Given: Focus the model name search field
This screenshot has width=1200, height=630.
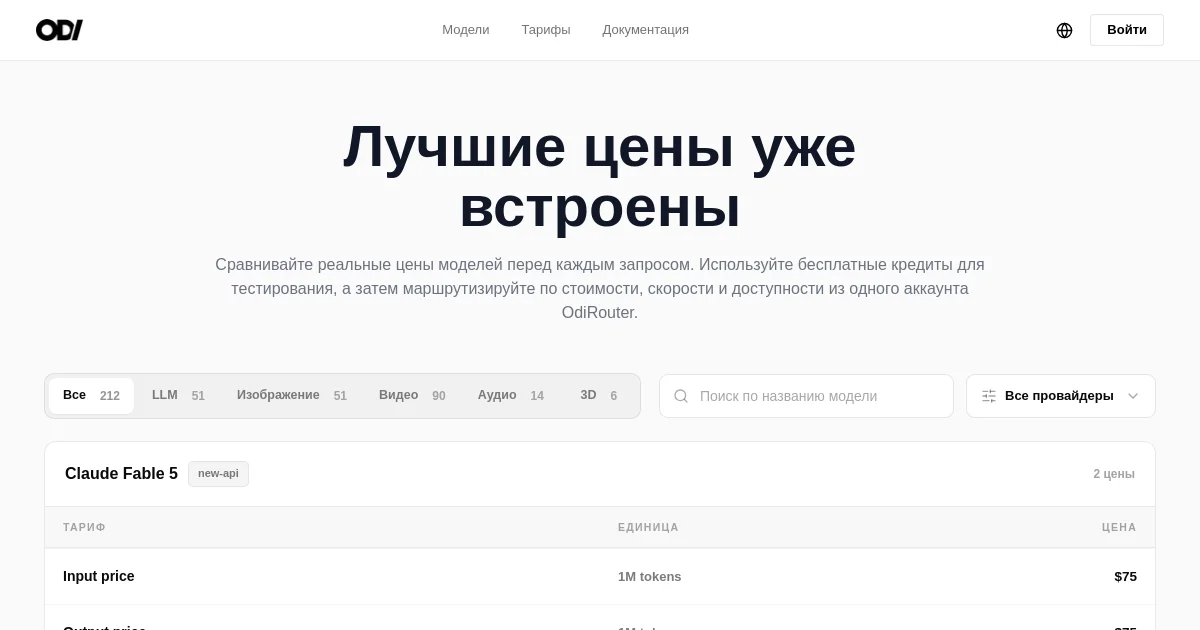Looking at the screenshot, I should (806, 396).
